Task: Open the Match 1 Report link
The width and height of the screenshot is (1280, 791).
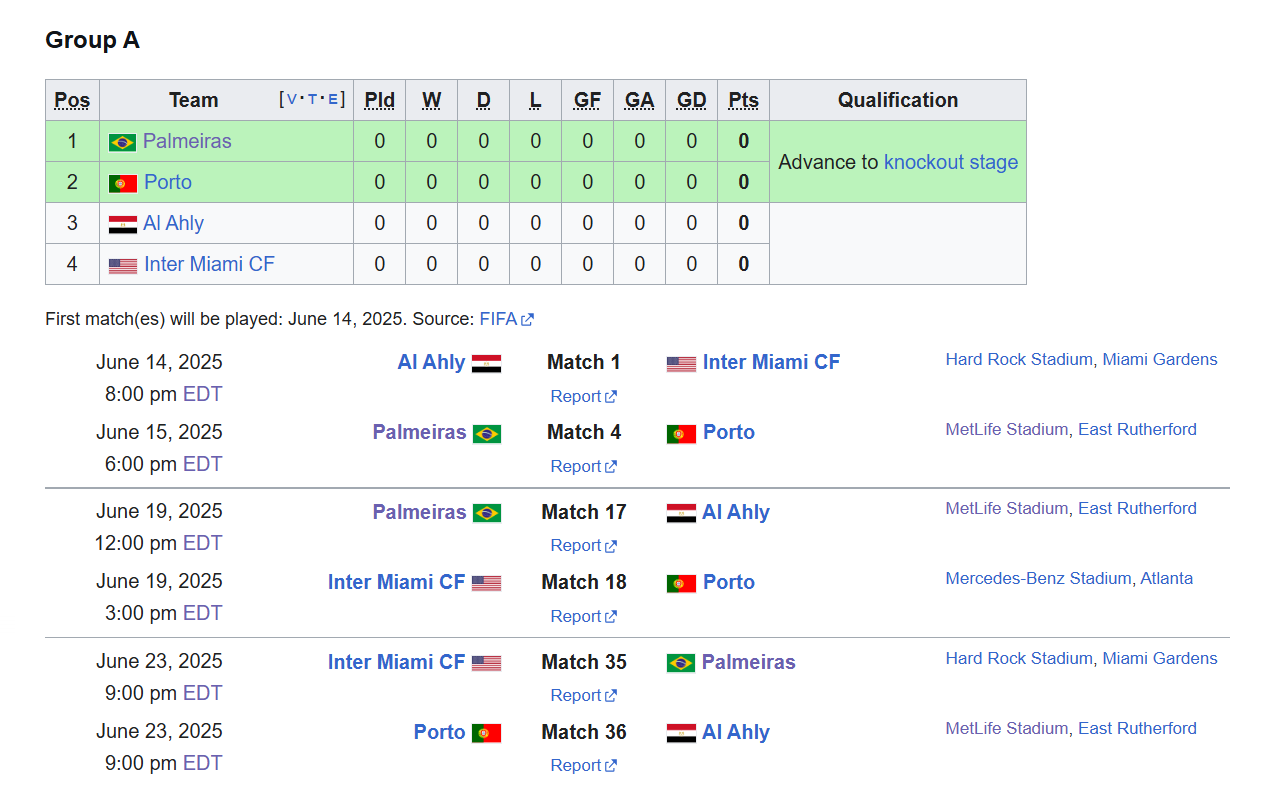Action: [583, 396]
